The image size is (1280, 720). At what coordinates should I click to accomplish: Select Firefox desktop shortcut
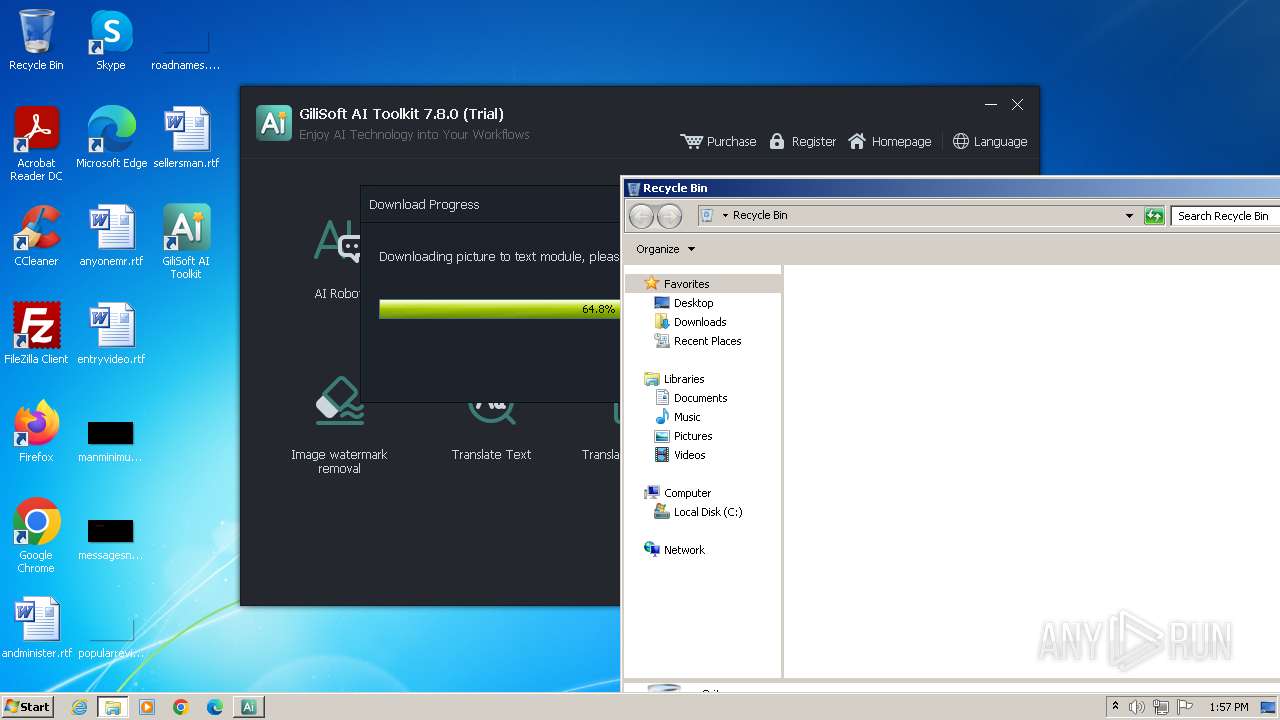click(x=36, y=433)
